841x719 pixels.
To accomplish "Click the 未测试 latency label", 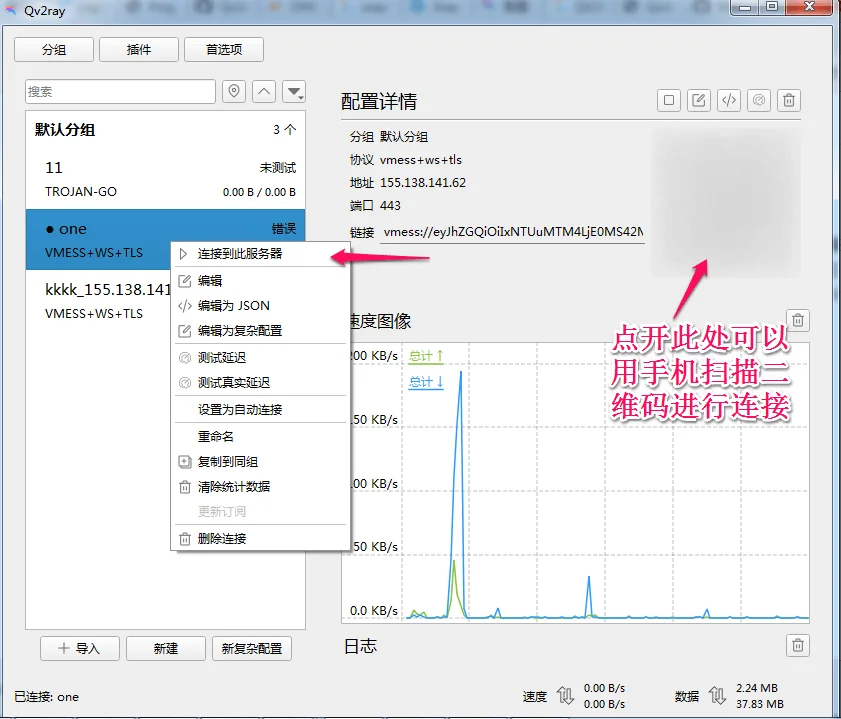I will click(278, 168).
